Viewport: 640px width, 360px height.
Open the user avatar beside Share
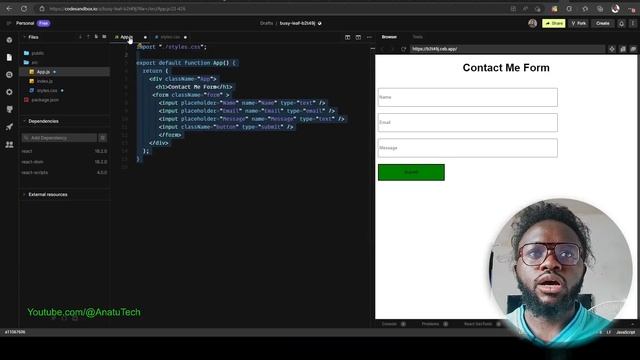532,23
